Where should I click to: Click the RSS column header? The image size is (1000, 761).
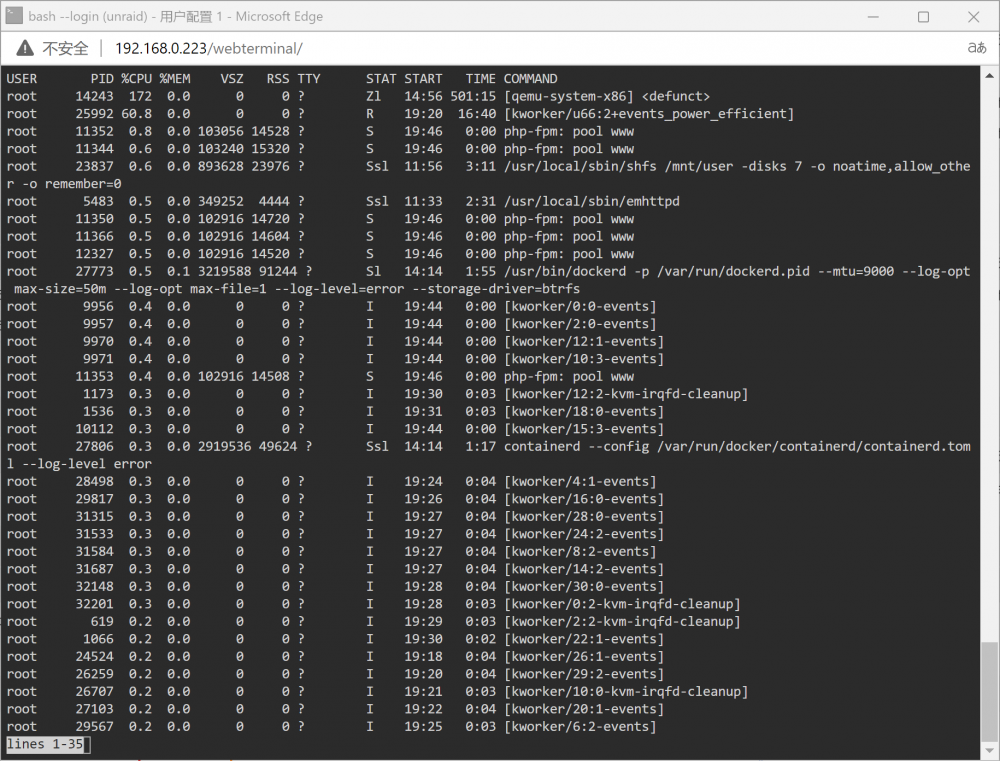click(278, 79)
